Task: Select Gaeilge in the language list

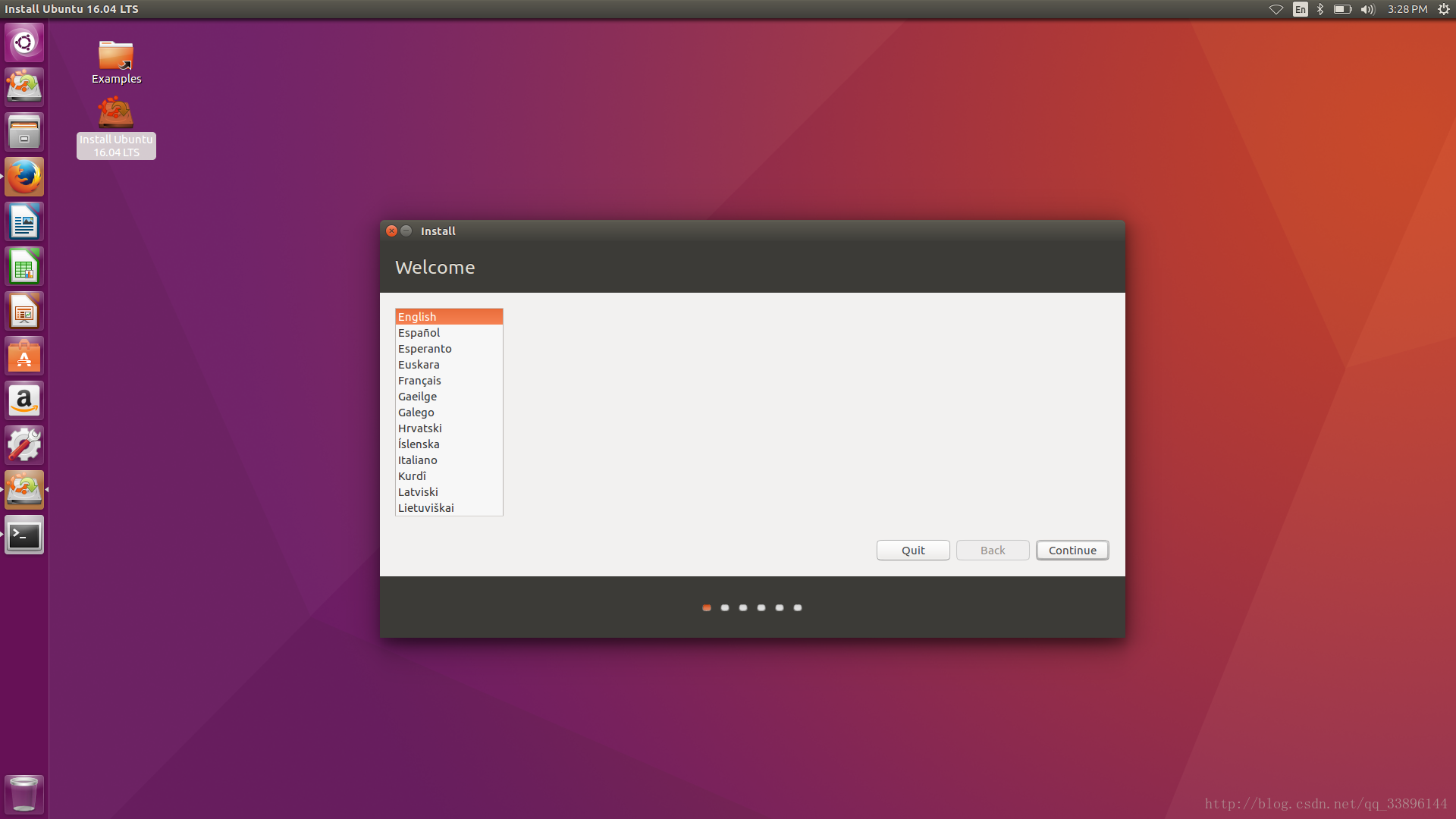Action: 449,397
